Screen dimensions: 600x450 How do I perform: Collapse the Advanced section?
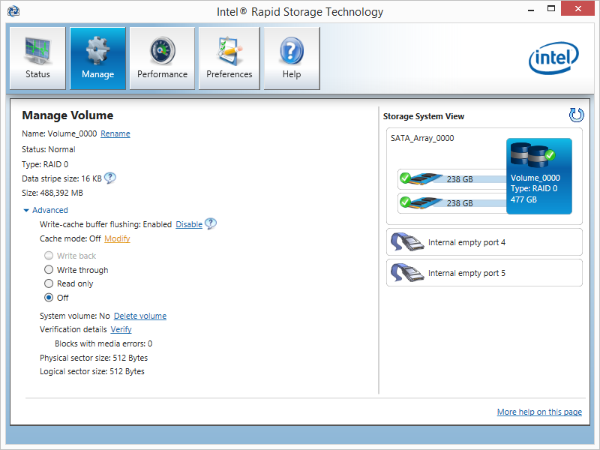pyautogui.click(x=46, y=210)
